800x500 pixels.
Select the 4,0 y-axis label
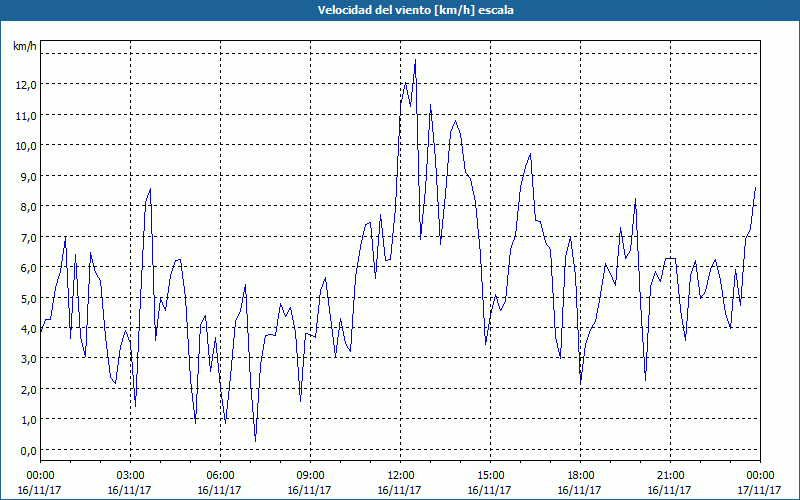pyautogui.click(x=28, y=329)
